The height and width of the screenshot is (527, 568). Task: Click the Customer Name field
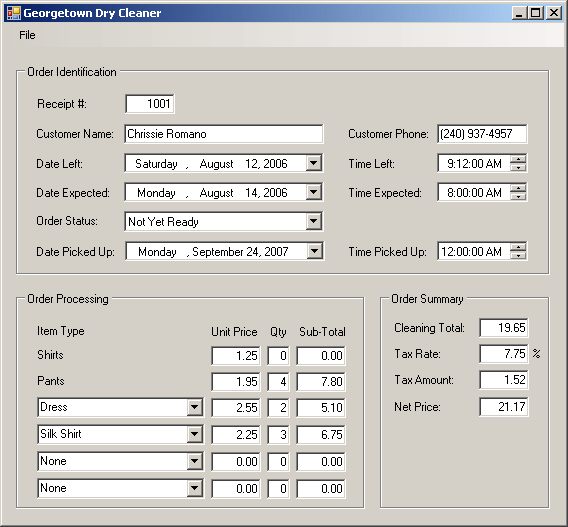click(x=224, y=134)
